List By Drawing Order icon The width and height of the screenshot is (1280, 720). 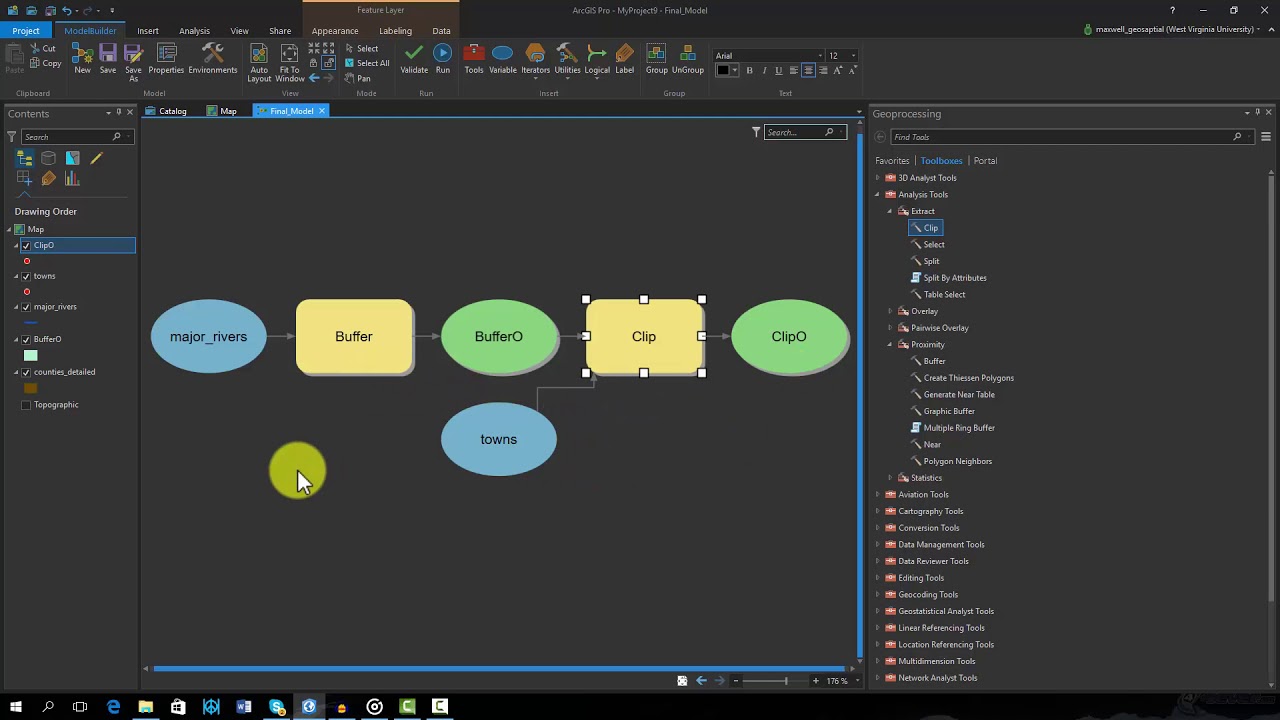click(x=24, y=158)
